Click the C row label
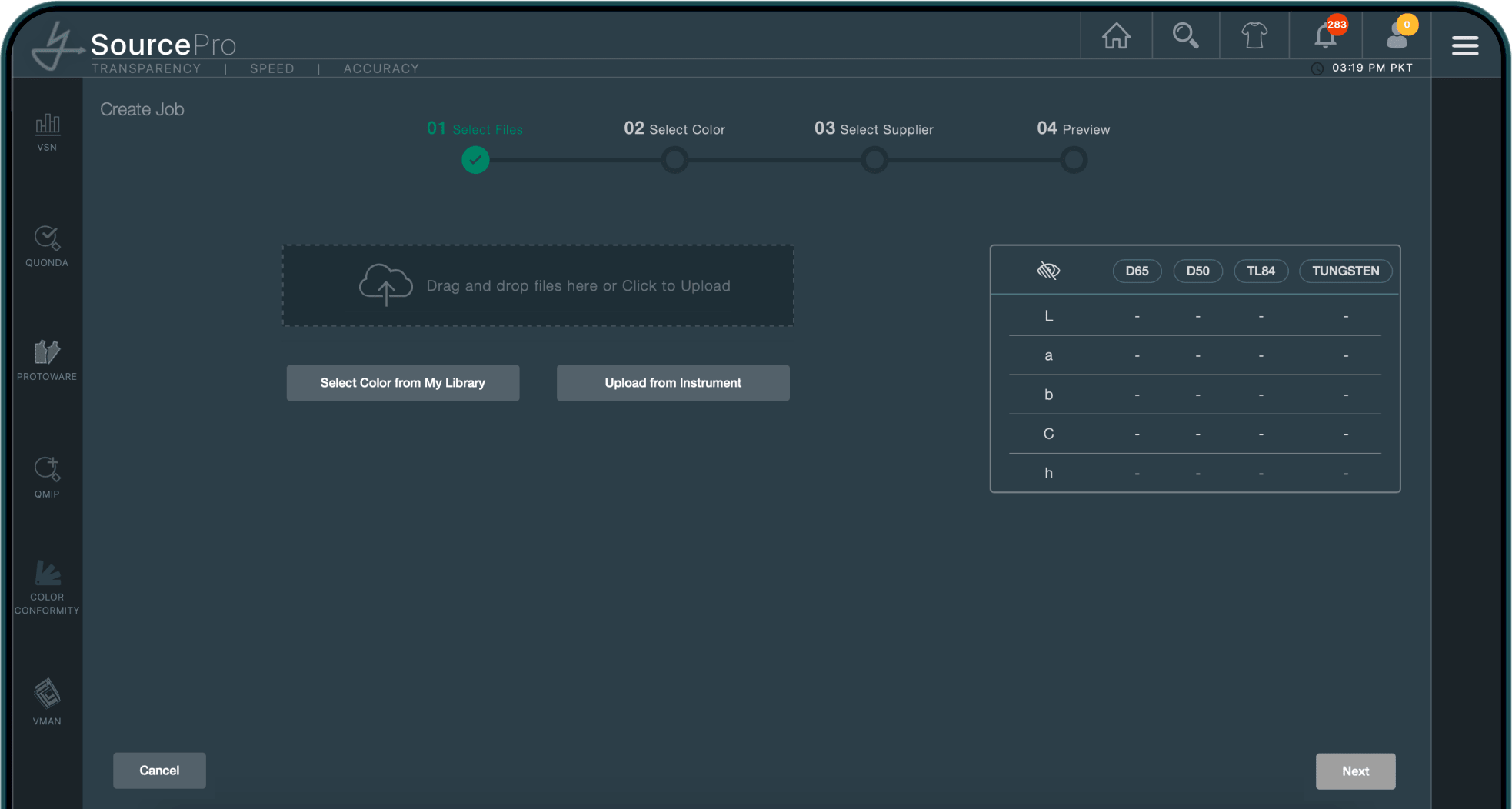 pyautogui.click(x=1048, y=434)
